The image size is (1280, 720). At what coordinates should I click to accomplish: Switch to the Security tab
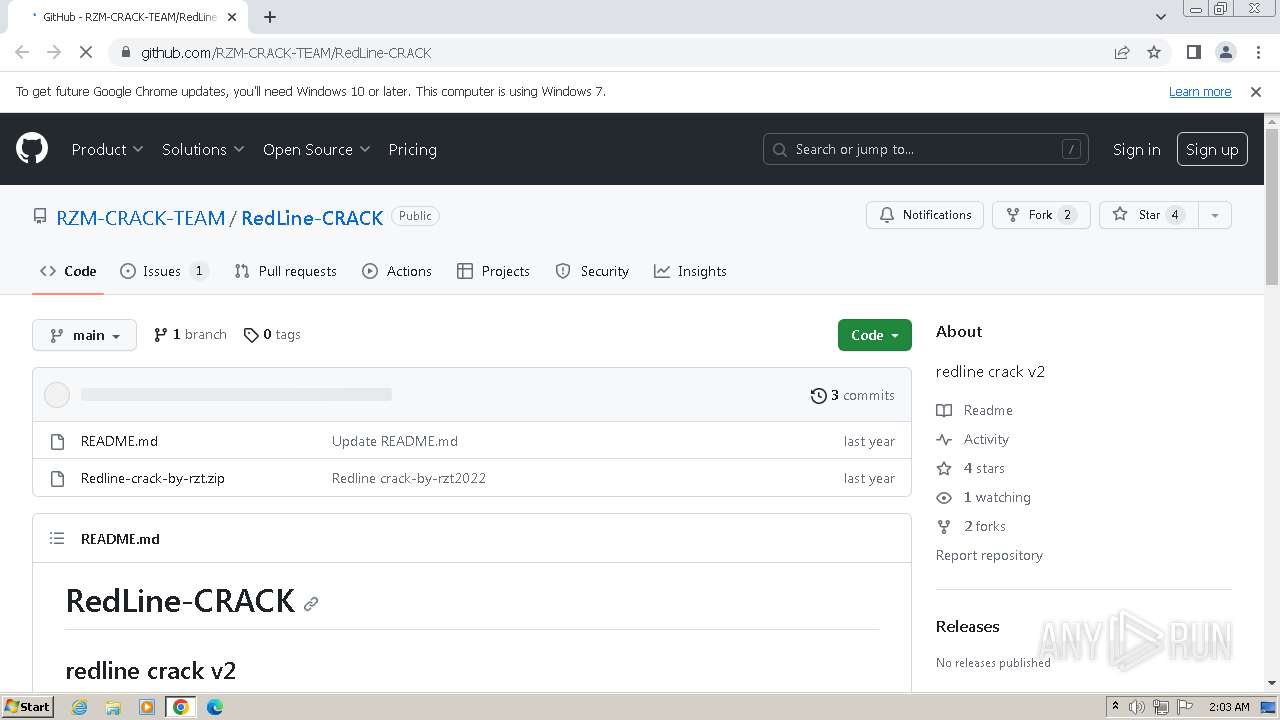click(592, 271)
